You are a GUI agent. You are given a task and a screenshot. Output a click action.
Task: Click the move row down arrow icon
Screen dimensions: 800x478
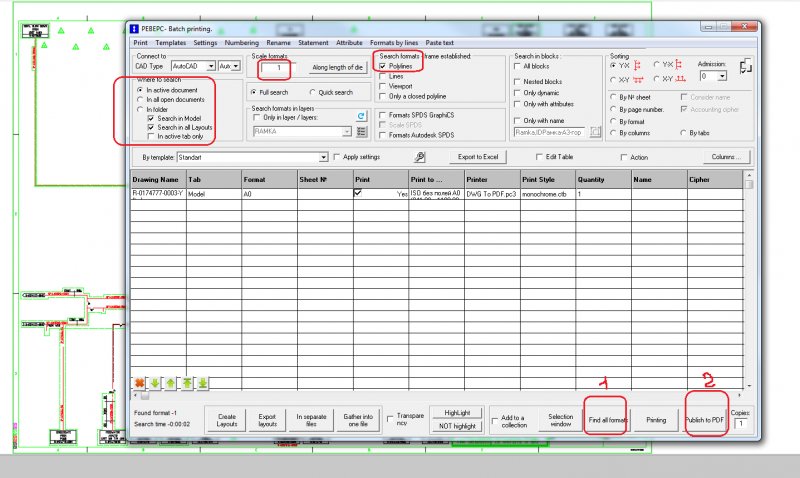pos(155,383)
